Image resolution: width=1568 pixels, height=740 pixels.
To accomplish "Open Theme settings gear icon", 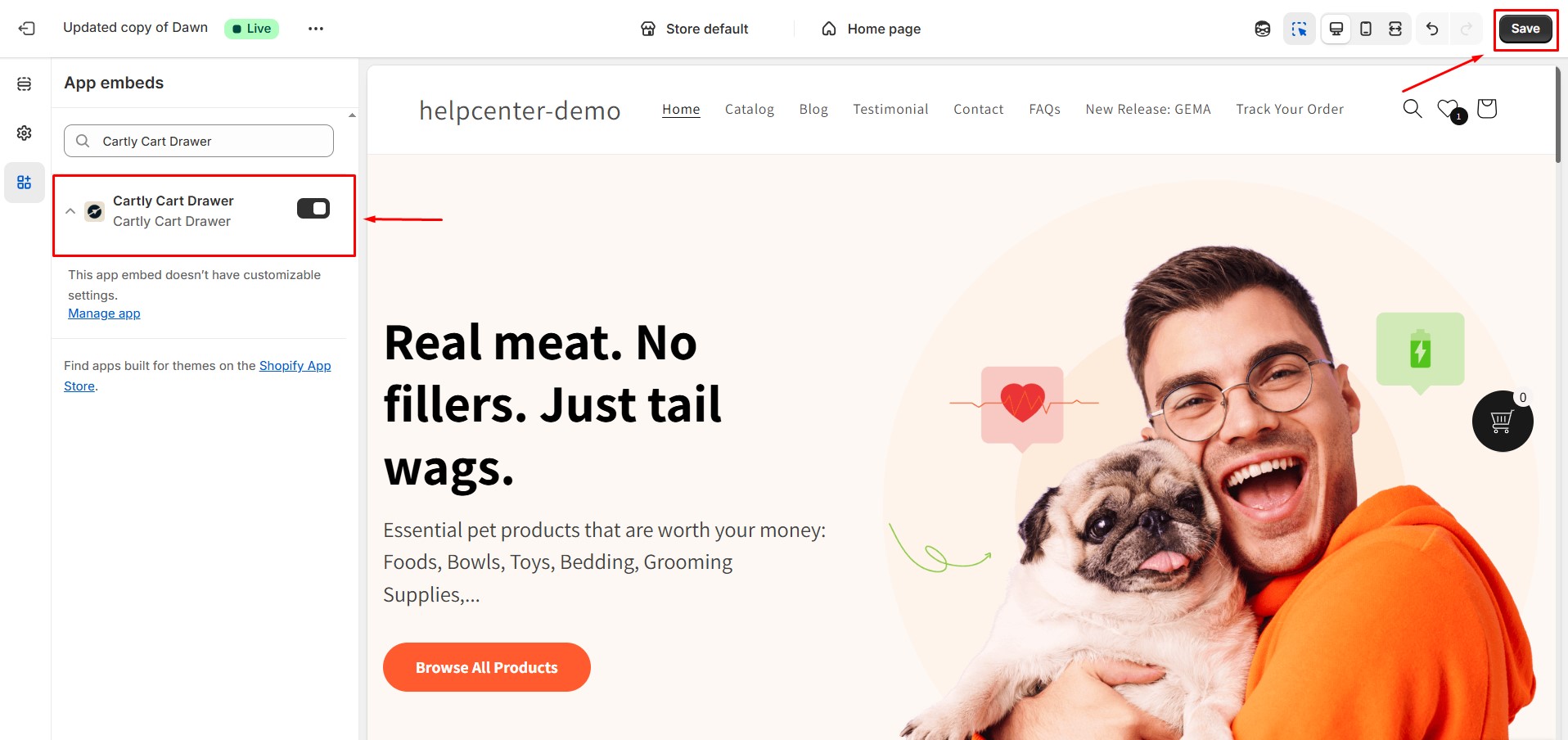I will click(x=25, y=133).
